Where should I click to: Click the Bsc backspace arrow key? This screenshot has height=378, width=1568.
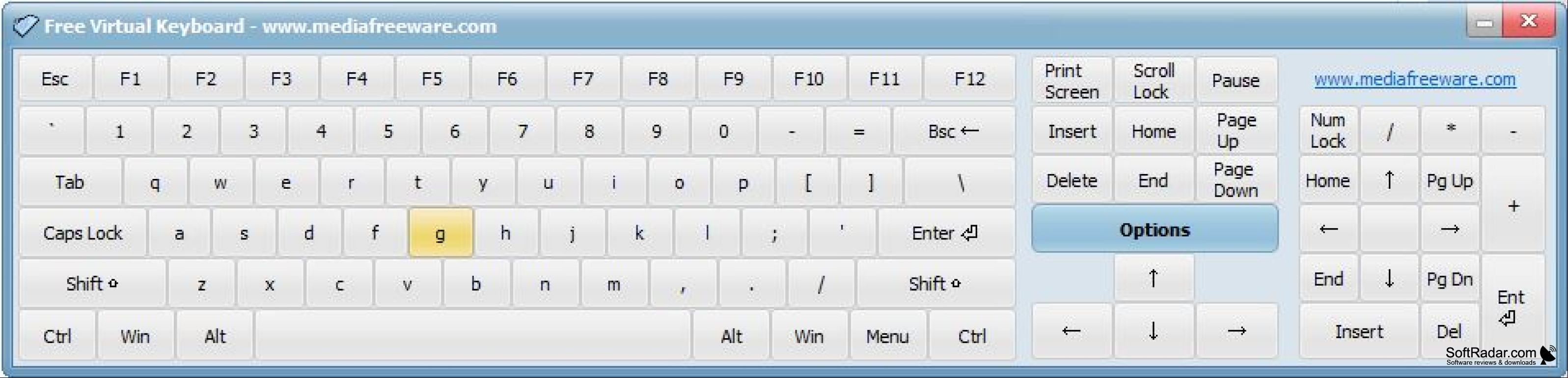coord(953,131)
